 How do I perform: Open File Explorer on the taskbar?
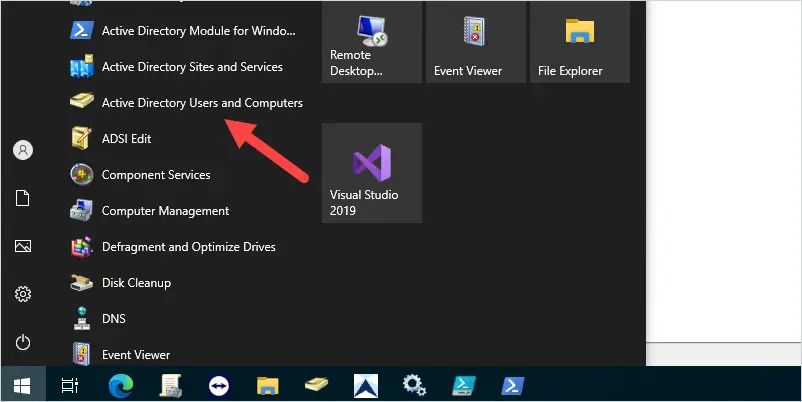[x=268, y=386]
